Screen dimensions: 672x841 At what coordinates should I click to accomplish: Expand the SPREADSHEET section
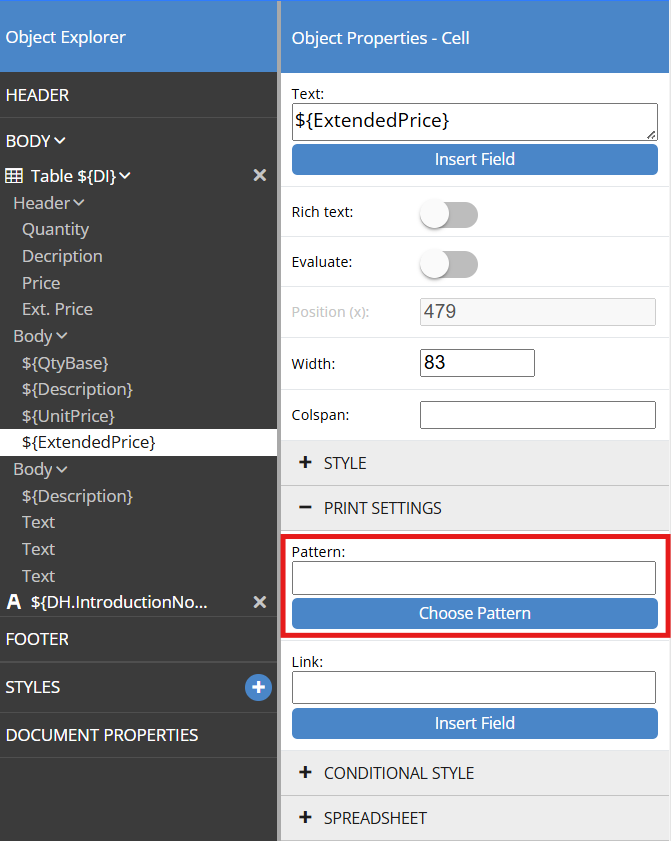pos(306,818)
